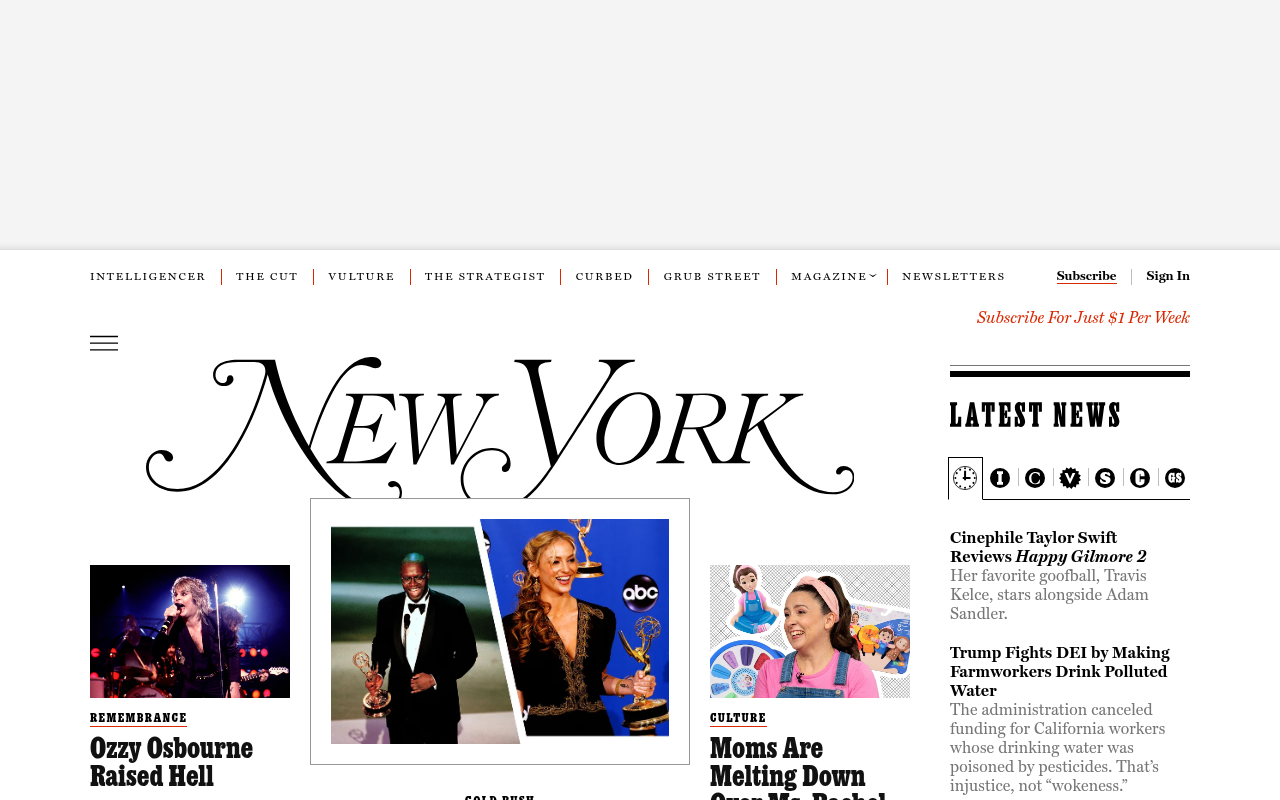This screenshot has height=800, width=1280.
Task: Open the Ozzy Osbourne concert photo
Action: tap(190, 631)
